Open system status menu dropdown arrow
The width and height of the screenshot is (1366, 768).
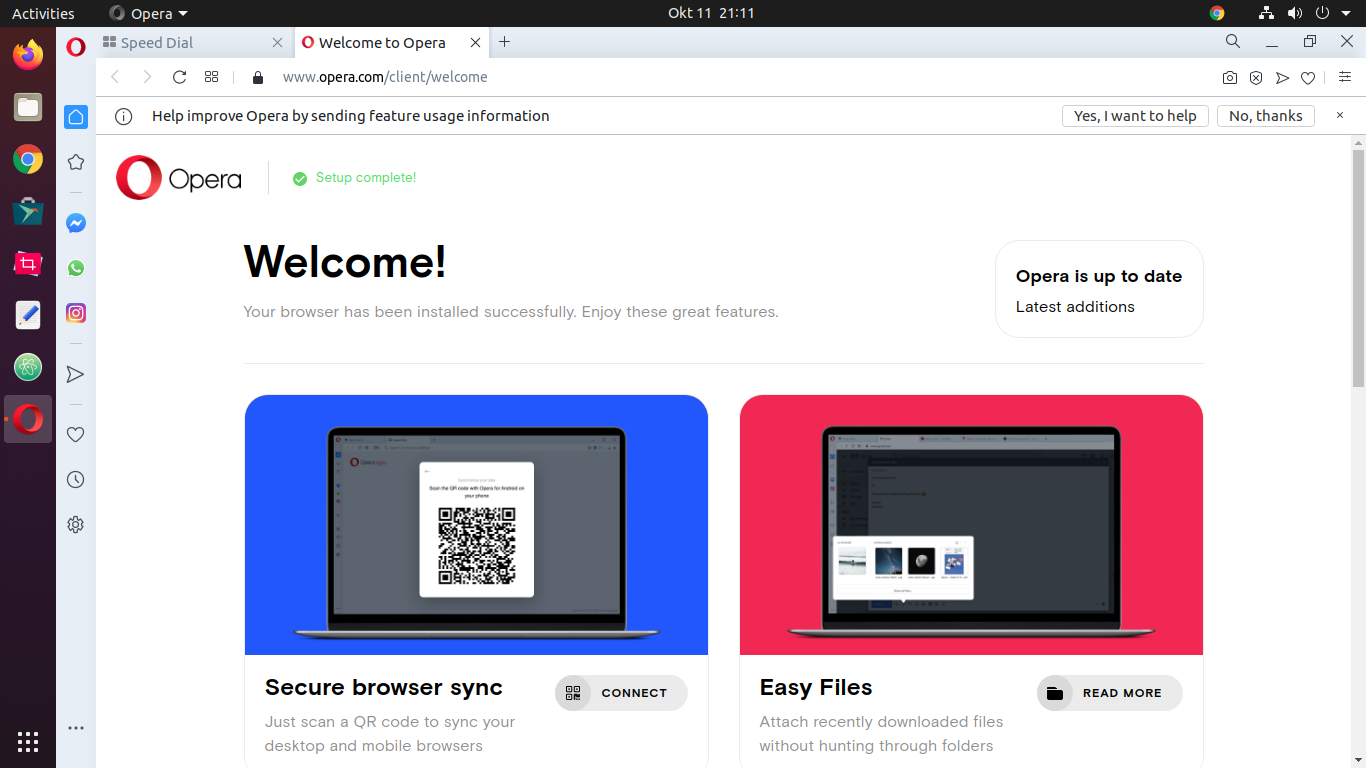1346,13
